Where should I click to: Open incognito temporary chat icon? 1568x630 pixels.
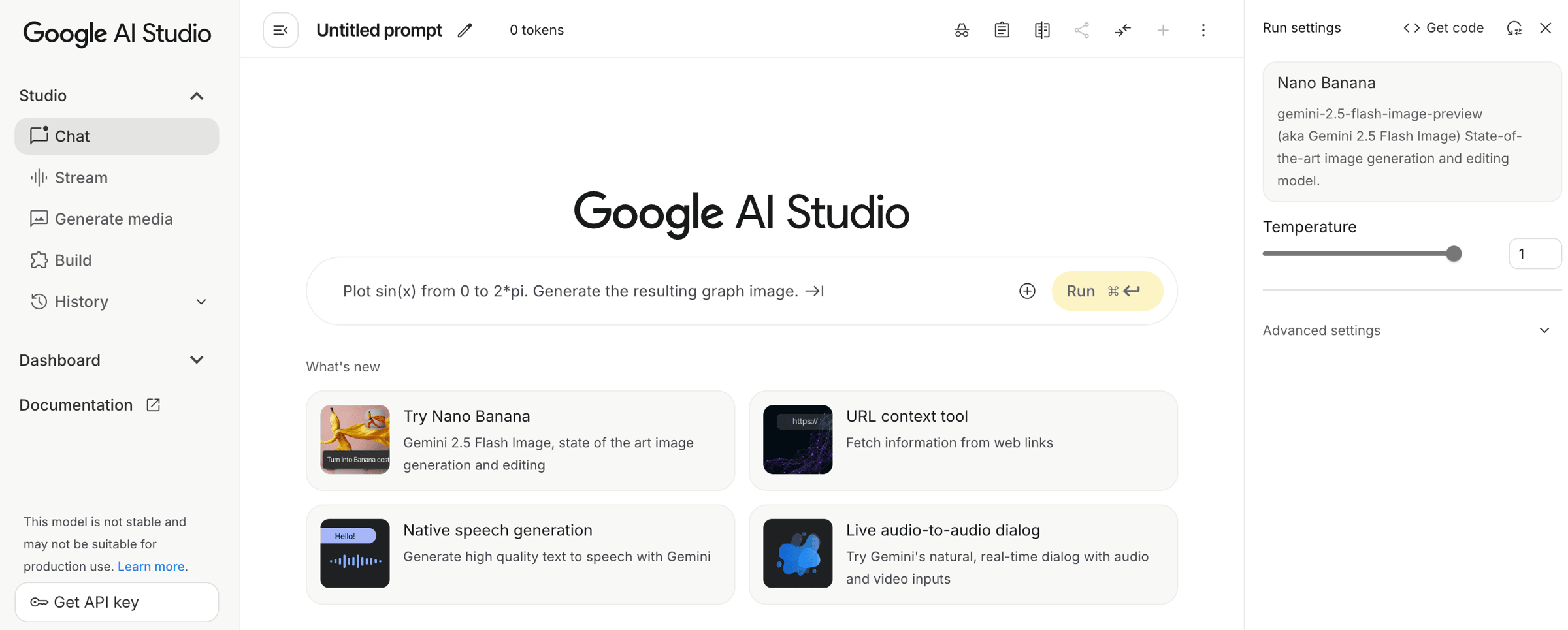coord(961,30)
